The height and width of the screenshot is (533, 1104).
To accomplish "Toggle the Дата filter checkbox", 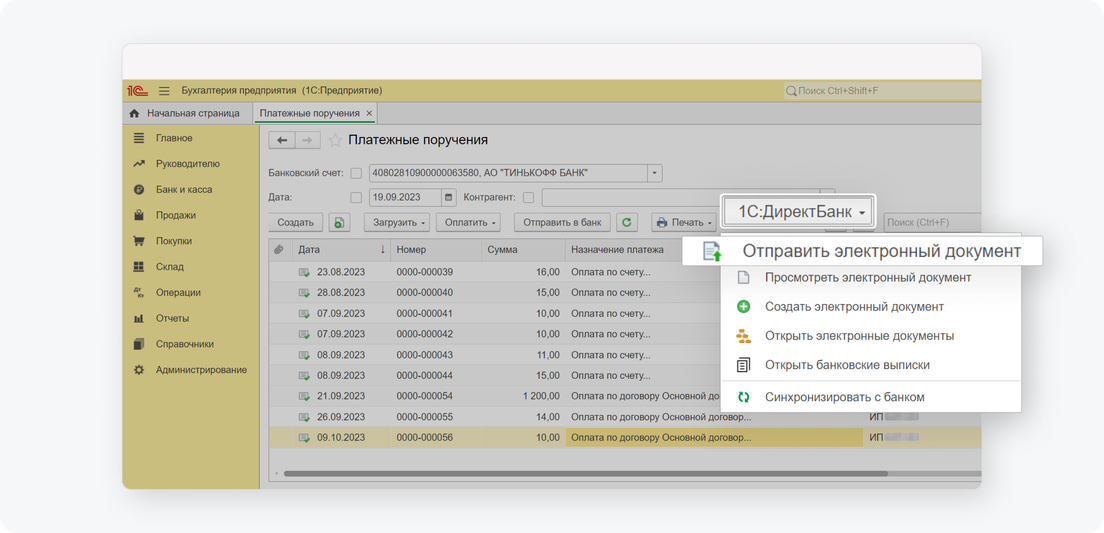I will pos(356,197).
